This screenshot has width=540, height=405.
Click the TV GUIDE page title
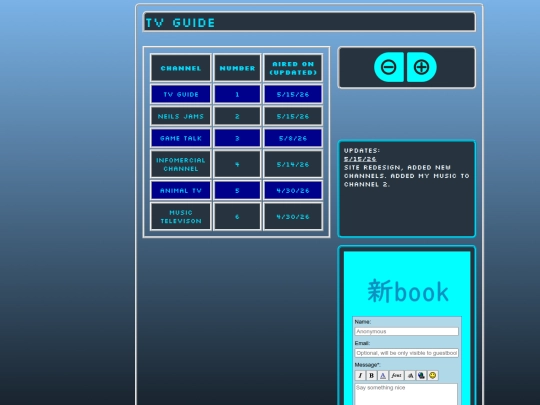pos(180,23)
